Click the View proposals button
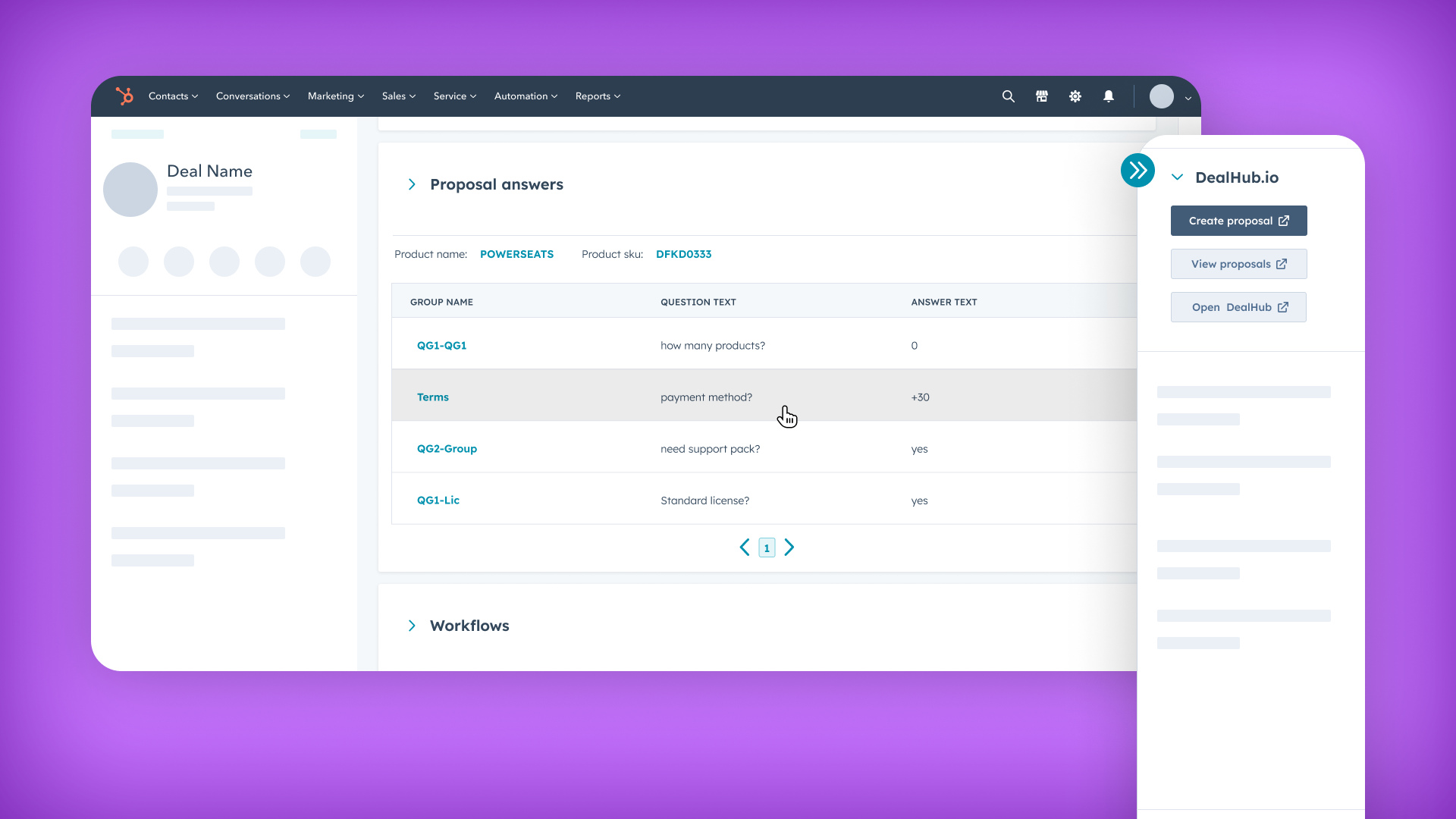 [x=1238, y=264]
